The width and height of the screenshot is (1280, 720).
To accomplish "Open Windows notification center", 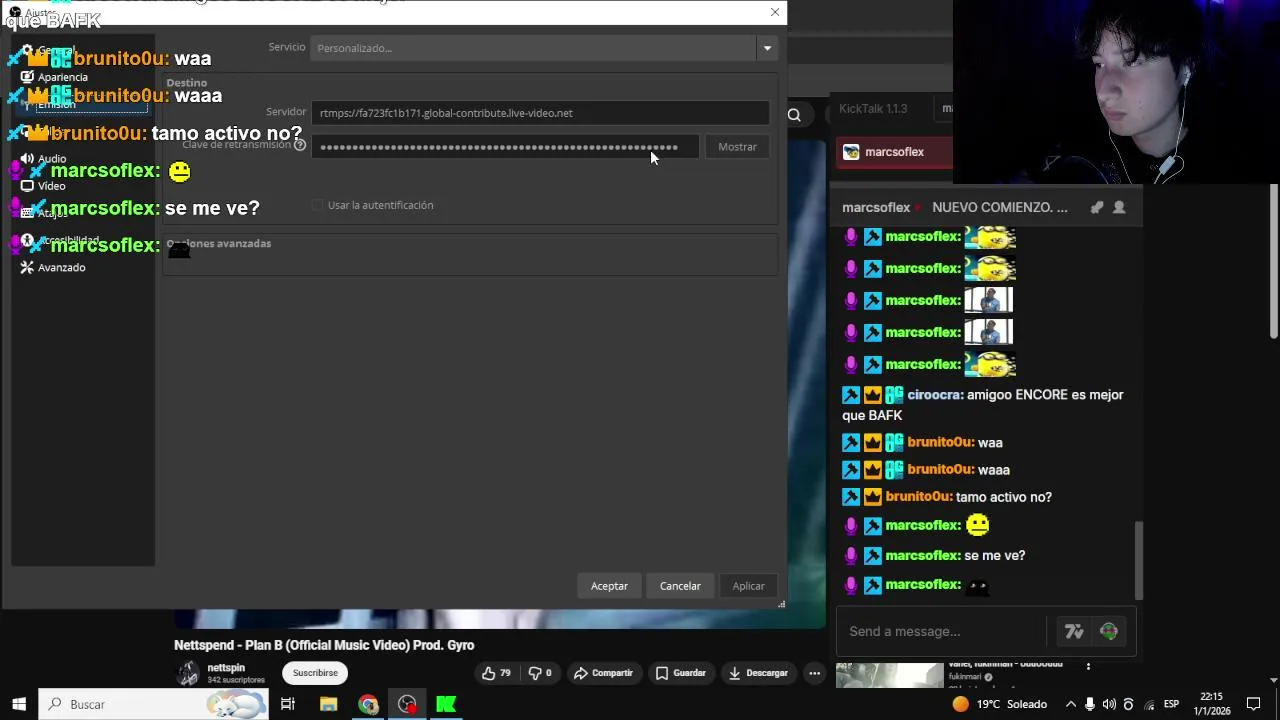I will pyautogui.click(x=1253, y=704).
